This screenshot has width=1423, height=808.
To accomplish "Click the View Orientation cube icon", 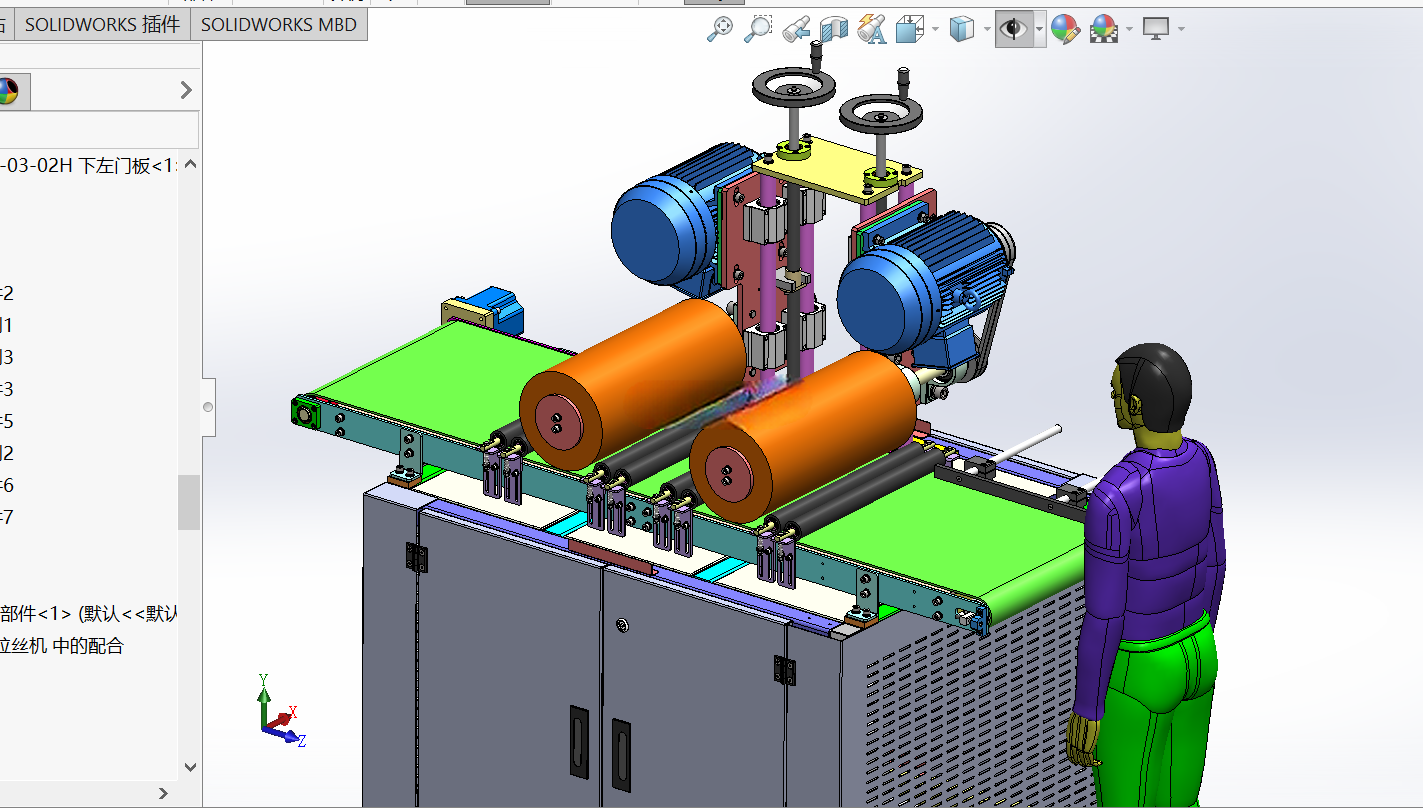I will (909, 30).
